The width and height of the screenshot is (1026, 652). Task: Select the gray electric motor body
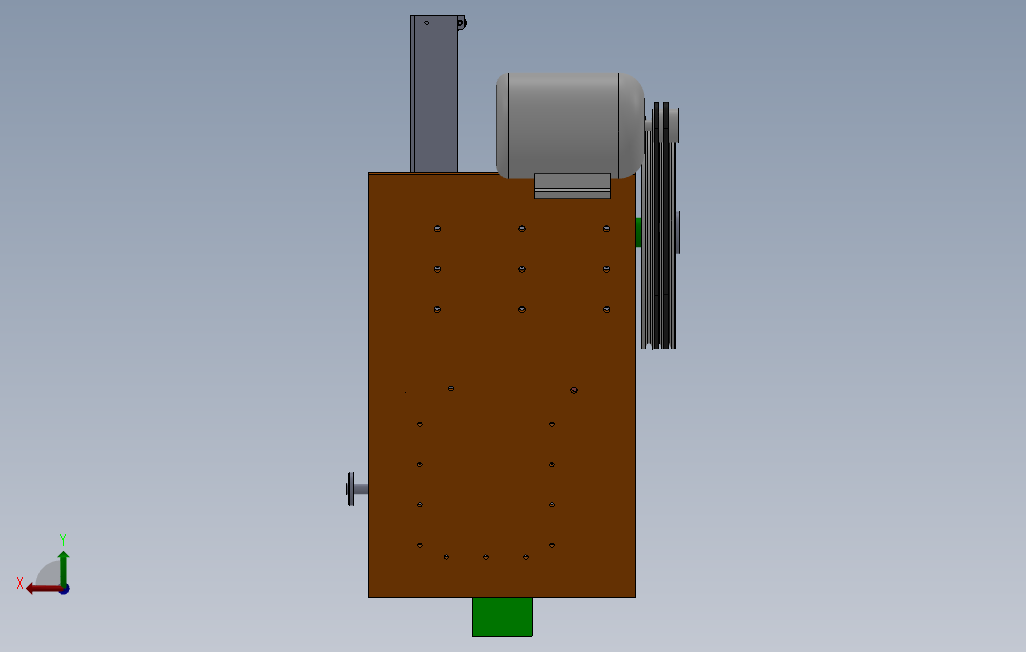[569, 124]
